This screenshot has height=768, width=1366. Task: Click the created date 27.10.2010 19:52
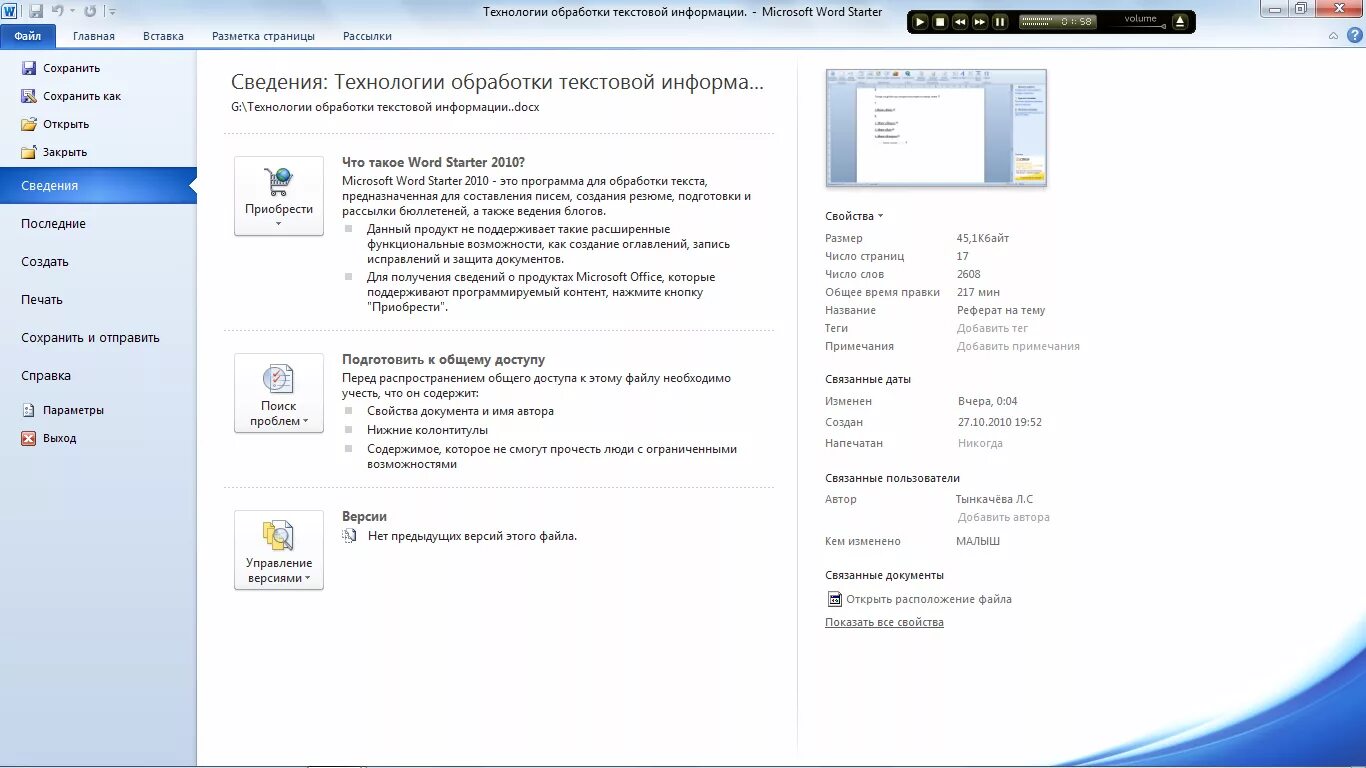point(1000,422)
